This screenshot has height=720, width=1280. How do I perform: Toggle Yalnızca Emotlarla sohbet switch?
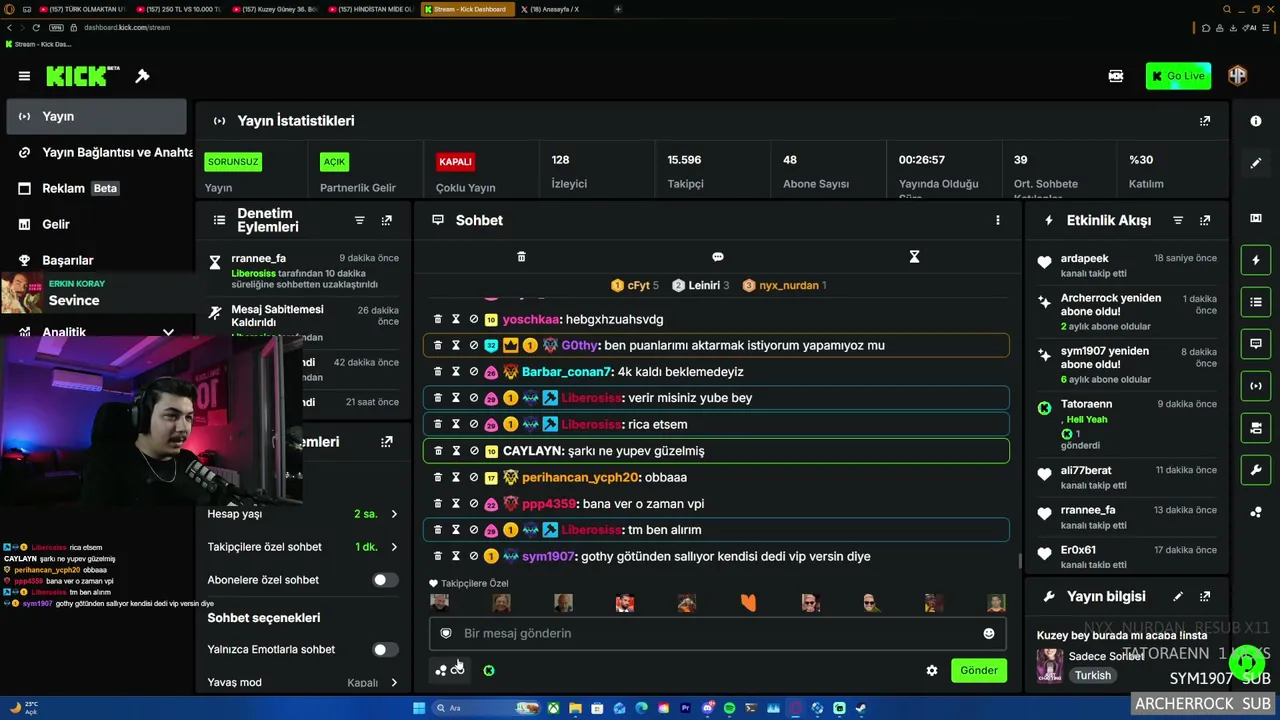tap(385, 650)
